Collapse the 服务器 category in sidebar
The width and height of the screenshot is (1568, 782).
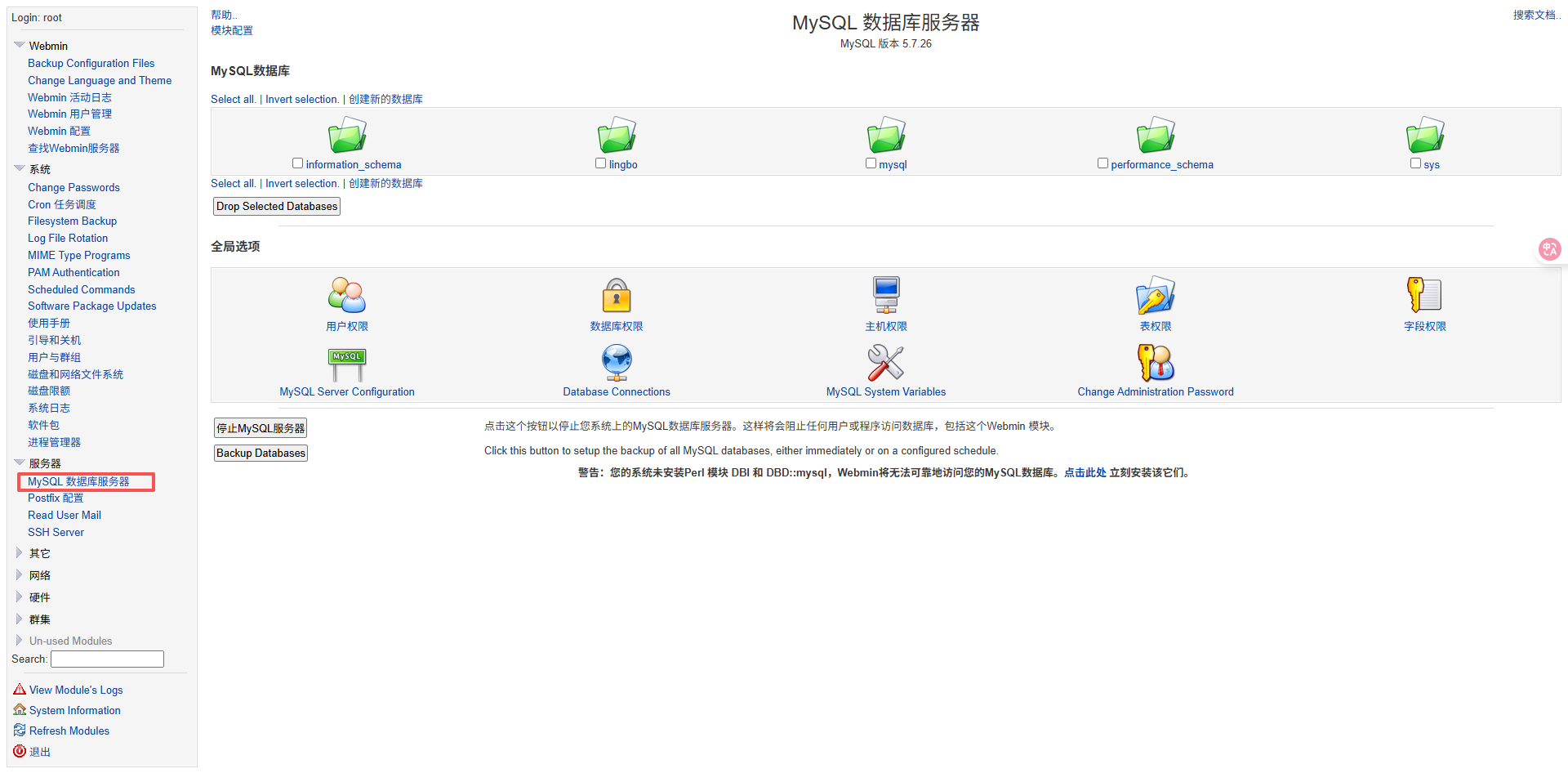(20, 462)
